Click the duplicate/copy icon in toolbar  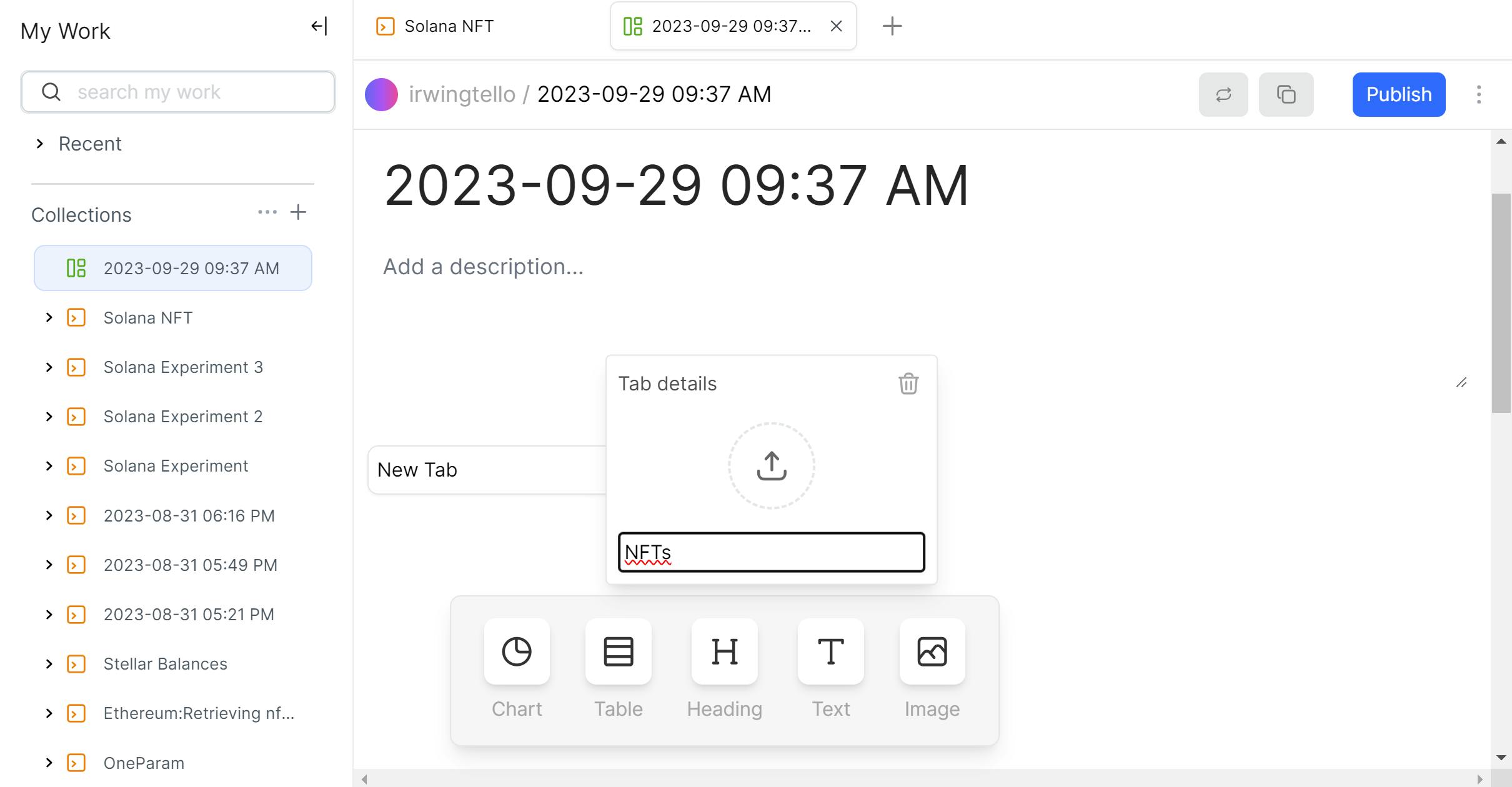(x=1286, y=94)
